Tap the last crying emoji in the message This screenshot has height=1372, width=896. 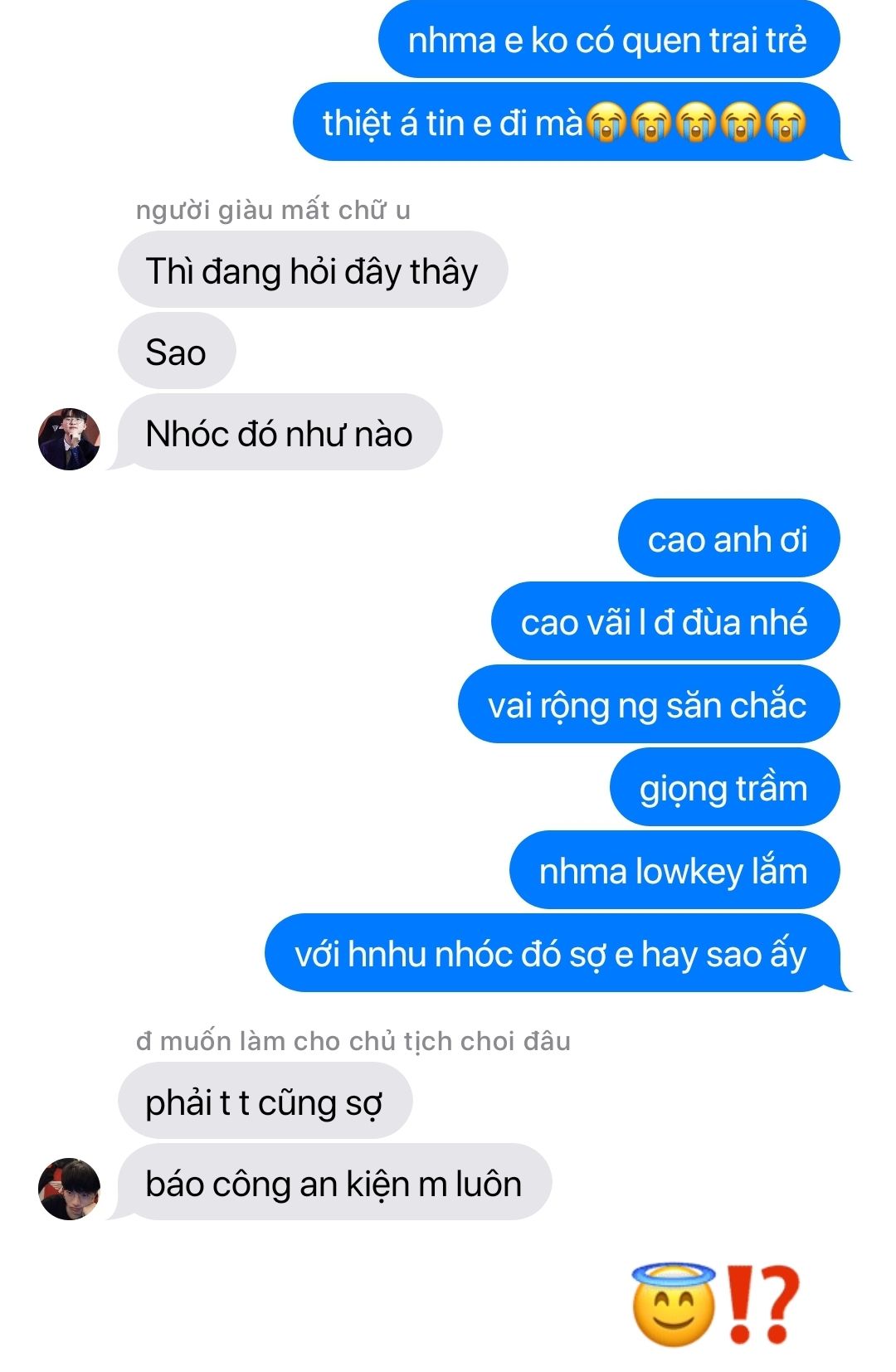(x=785, y=124)
